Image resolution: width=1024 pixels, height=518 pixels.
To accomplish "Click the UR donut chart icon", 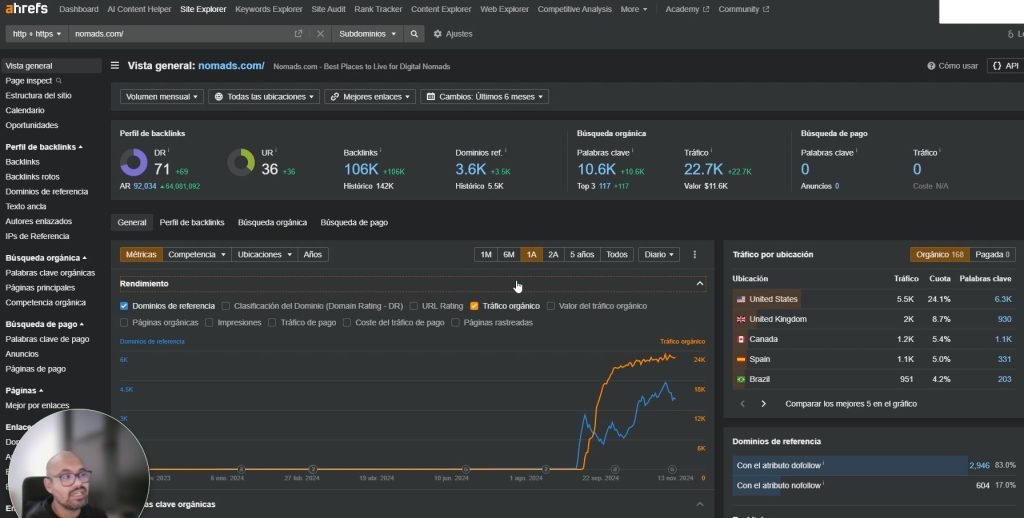I will (241, 163).
